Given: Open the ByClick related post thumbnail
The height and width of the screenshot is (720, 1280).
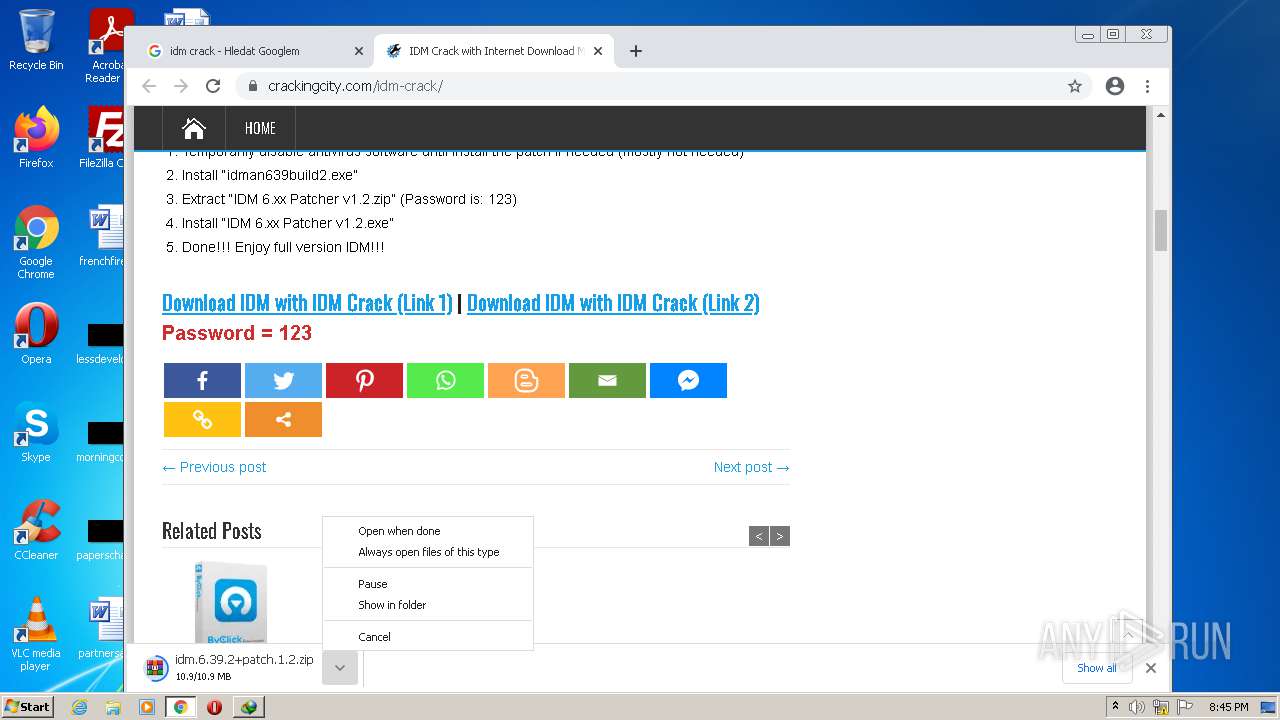Looking at the screenshot, I should click(x=231, y=602).
